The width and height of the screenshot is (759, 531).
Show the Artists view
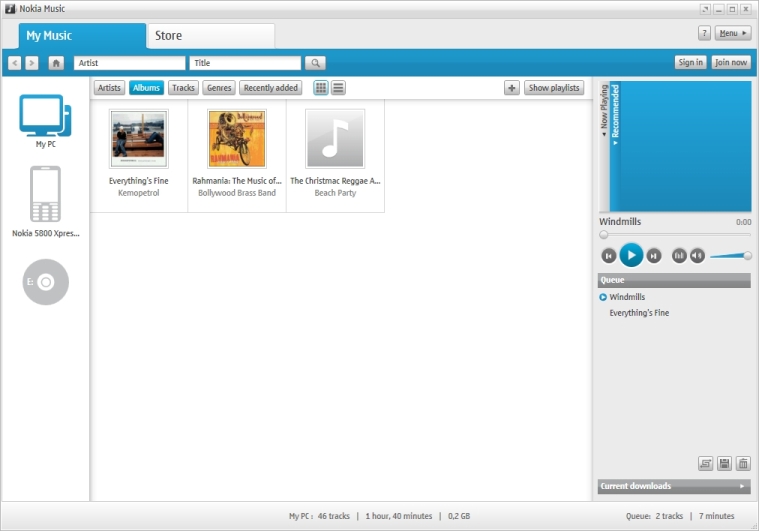109,88
